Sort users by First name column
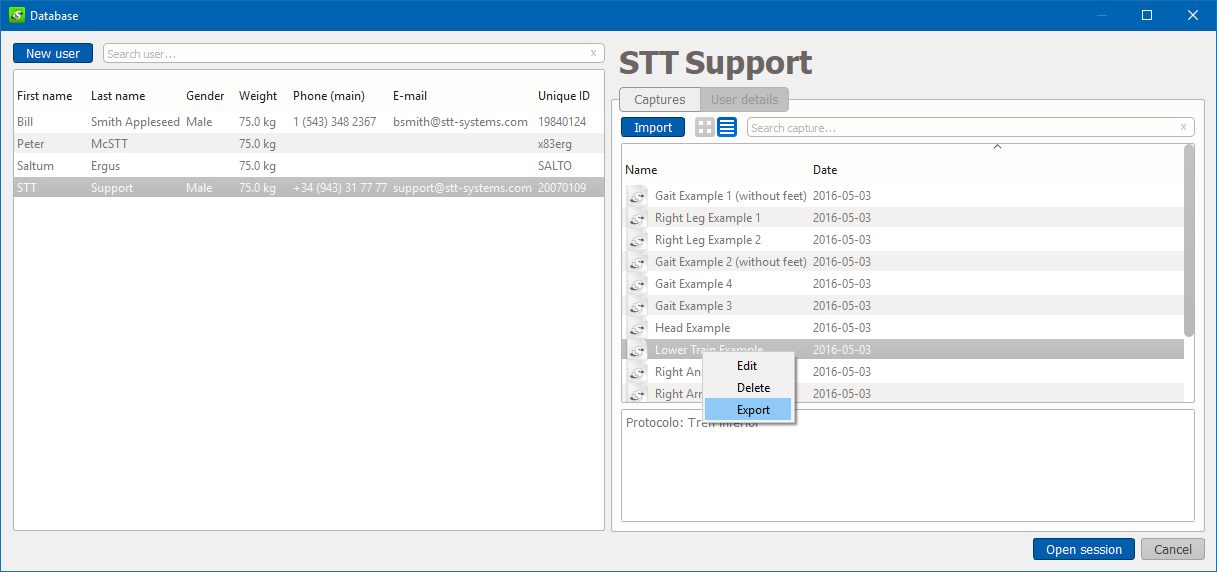The image size is (1217, 572). point(45,96)
